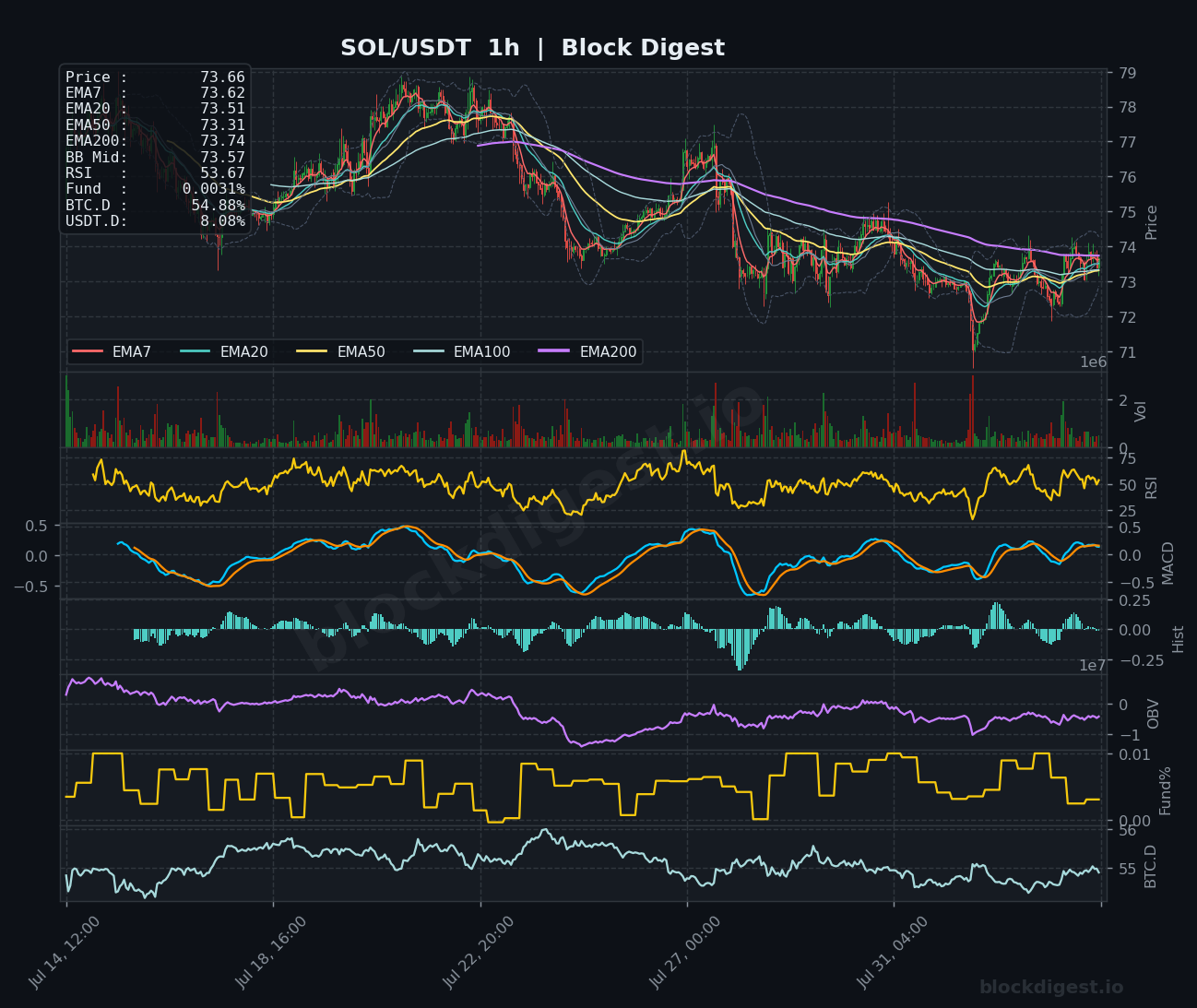
Task: Click the BTC.D panel axis label
Action: click(1150, 865)
